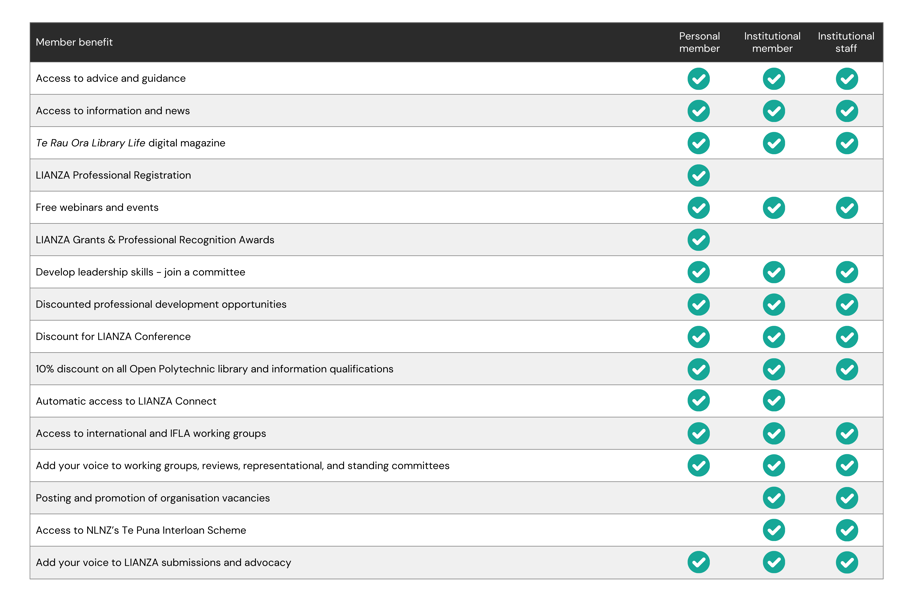Image resolution: width=900 pixels, height=600 pixels.
Task: Click the Member benefit header label
Action: click(x=74, y=42)
